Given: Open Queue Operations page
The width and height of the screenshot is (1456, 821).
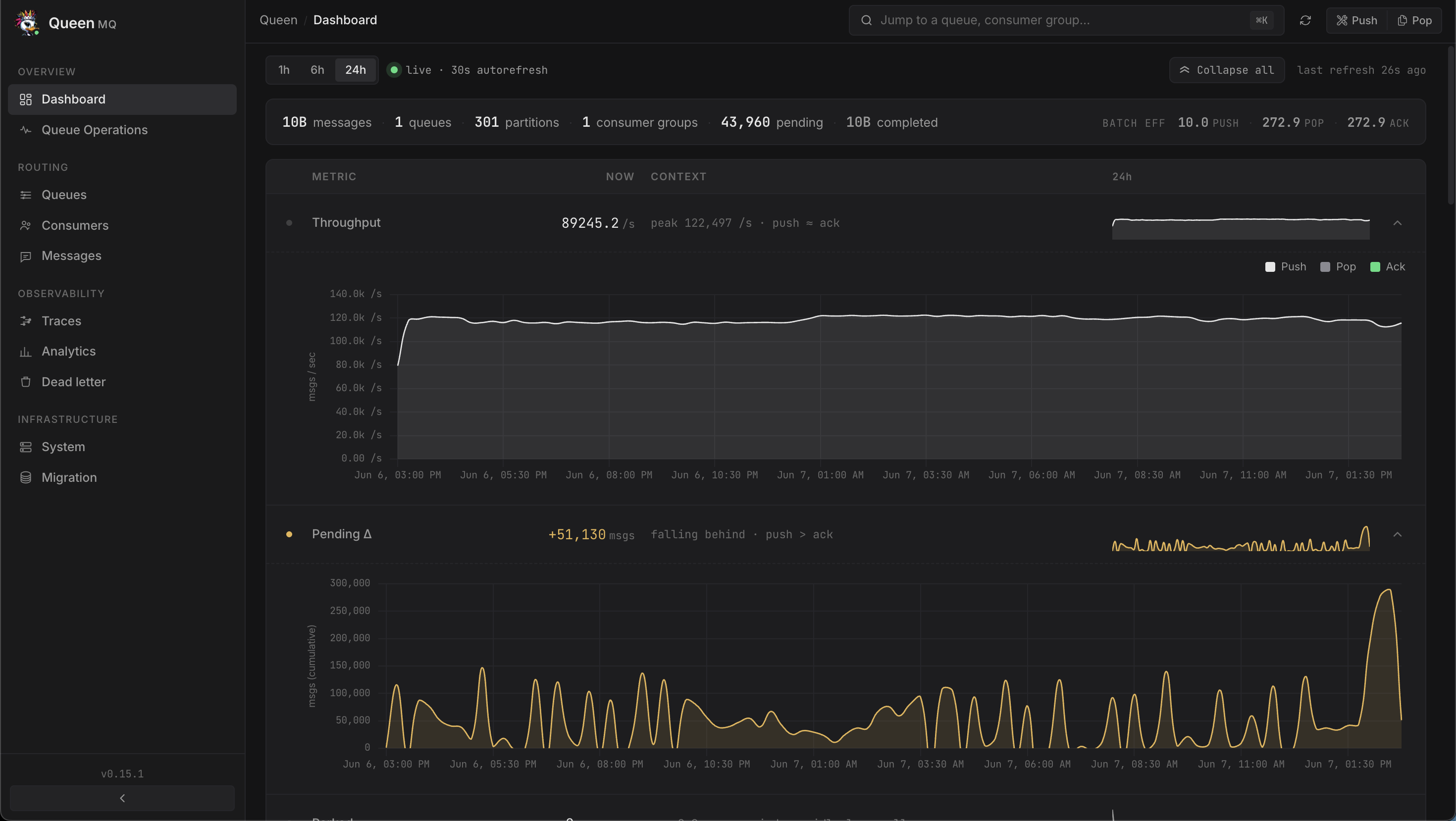Looking at the screenshot, I should (122, 130).
